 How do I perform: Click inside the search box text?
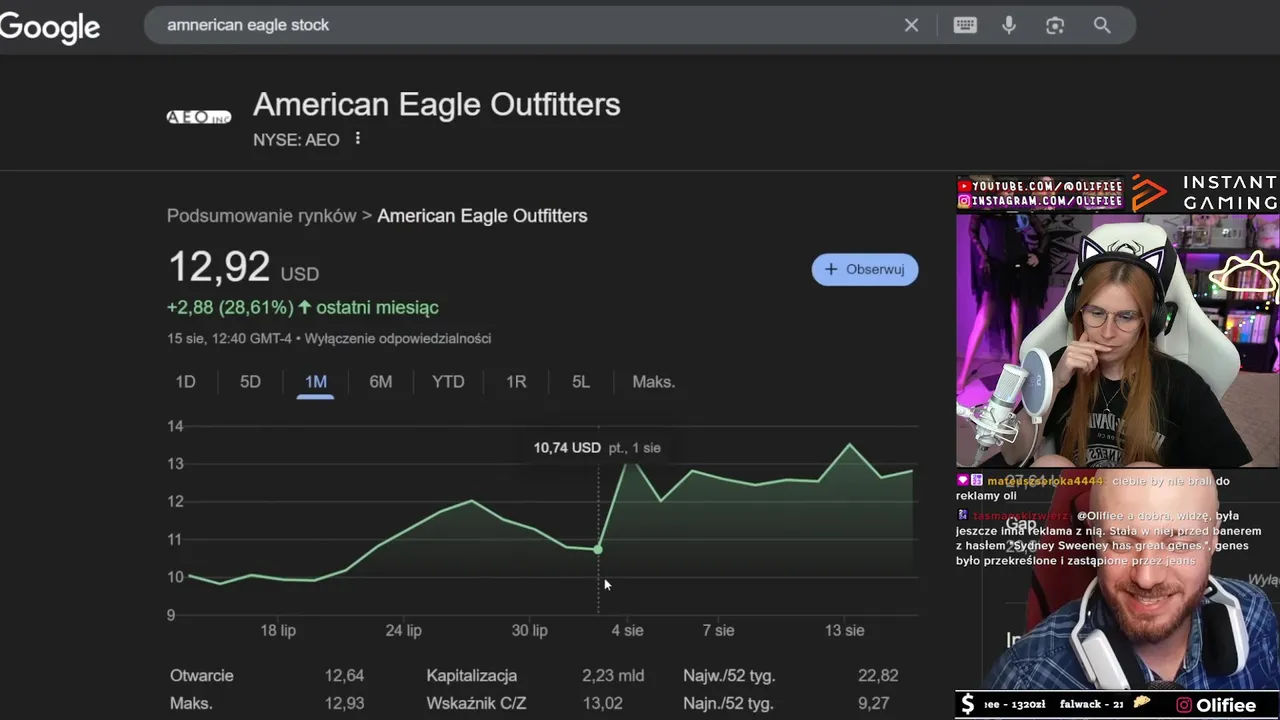click(248, 25)
